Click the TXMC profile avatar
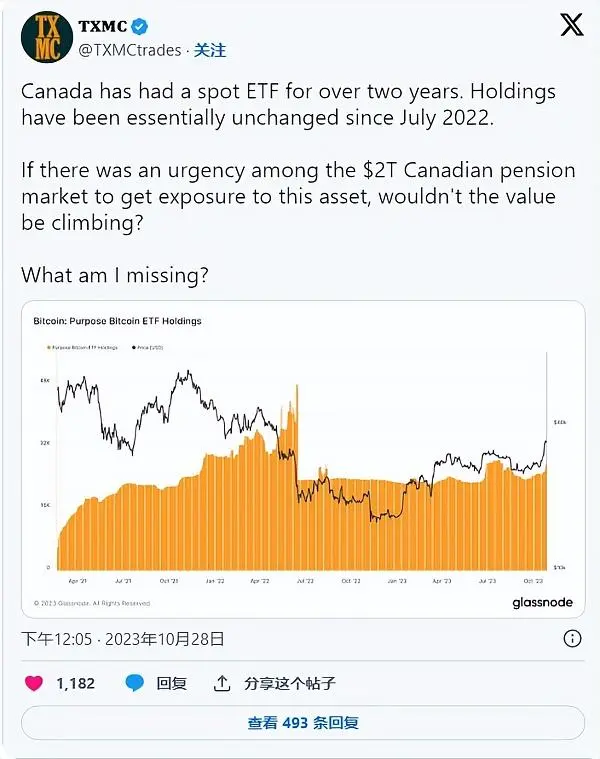 pos(47,38)
